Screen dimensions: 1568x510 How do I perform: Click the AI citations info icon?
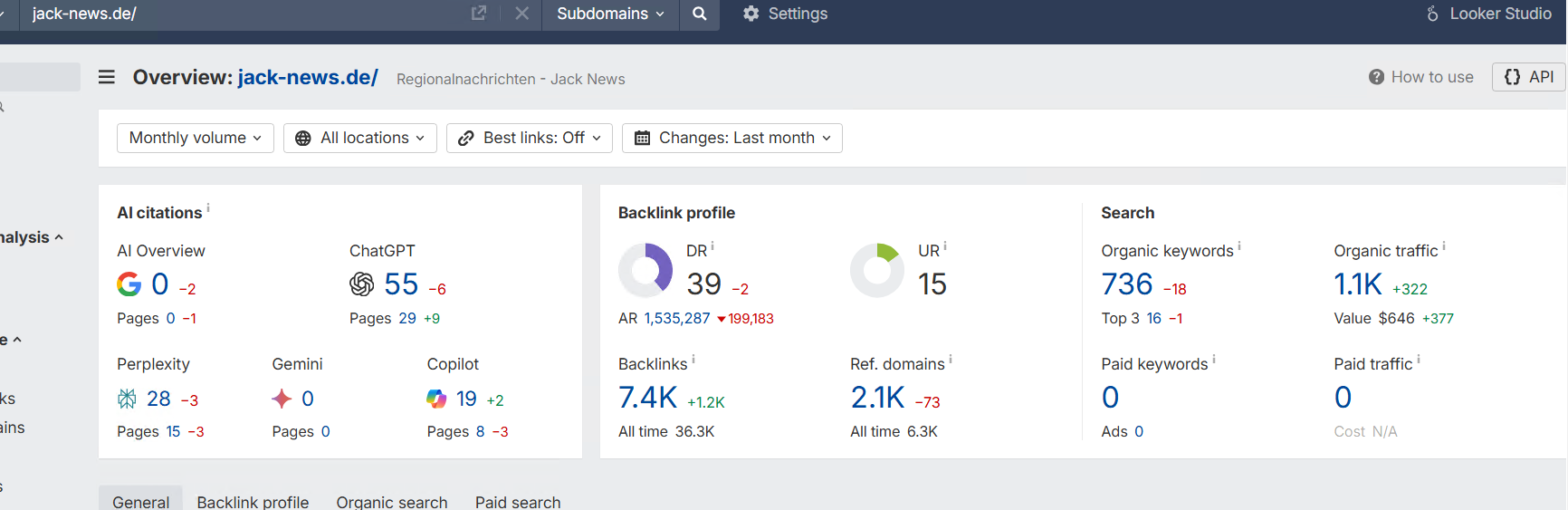[208, 208]
